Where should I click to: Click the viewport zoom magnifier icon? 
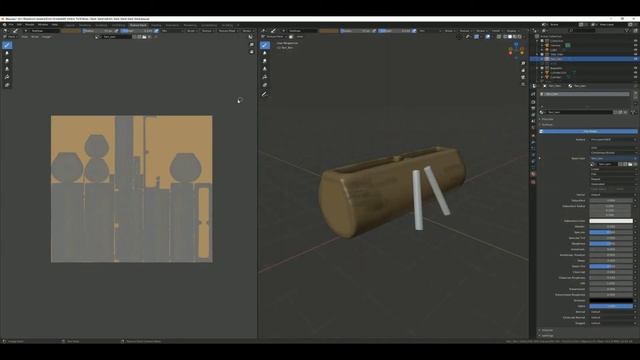coord(523,64)
